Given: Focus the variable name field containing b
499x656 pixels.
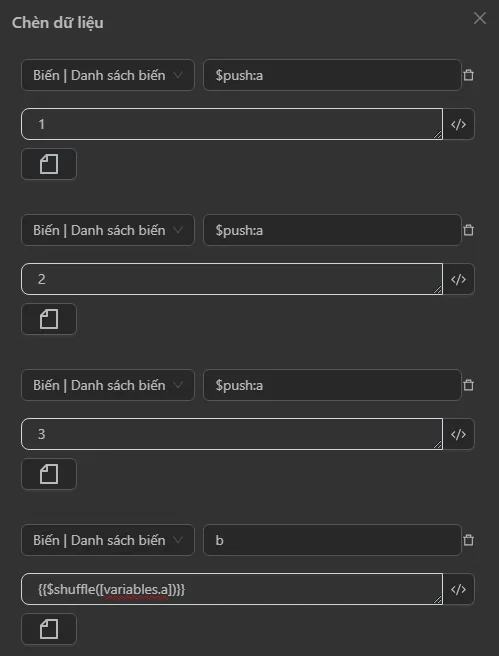Looking at the screenshot, I should tap(332, 540).
